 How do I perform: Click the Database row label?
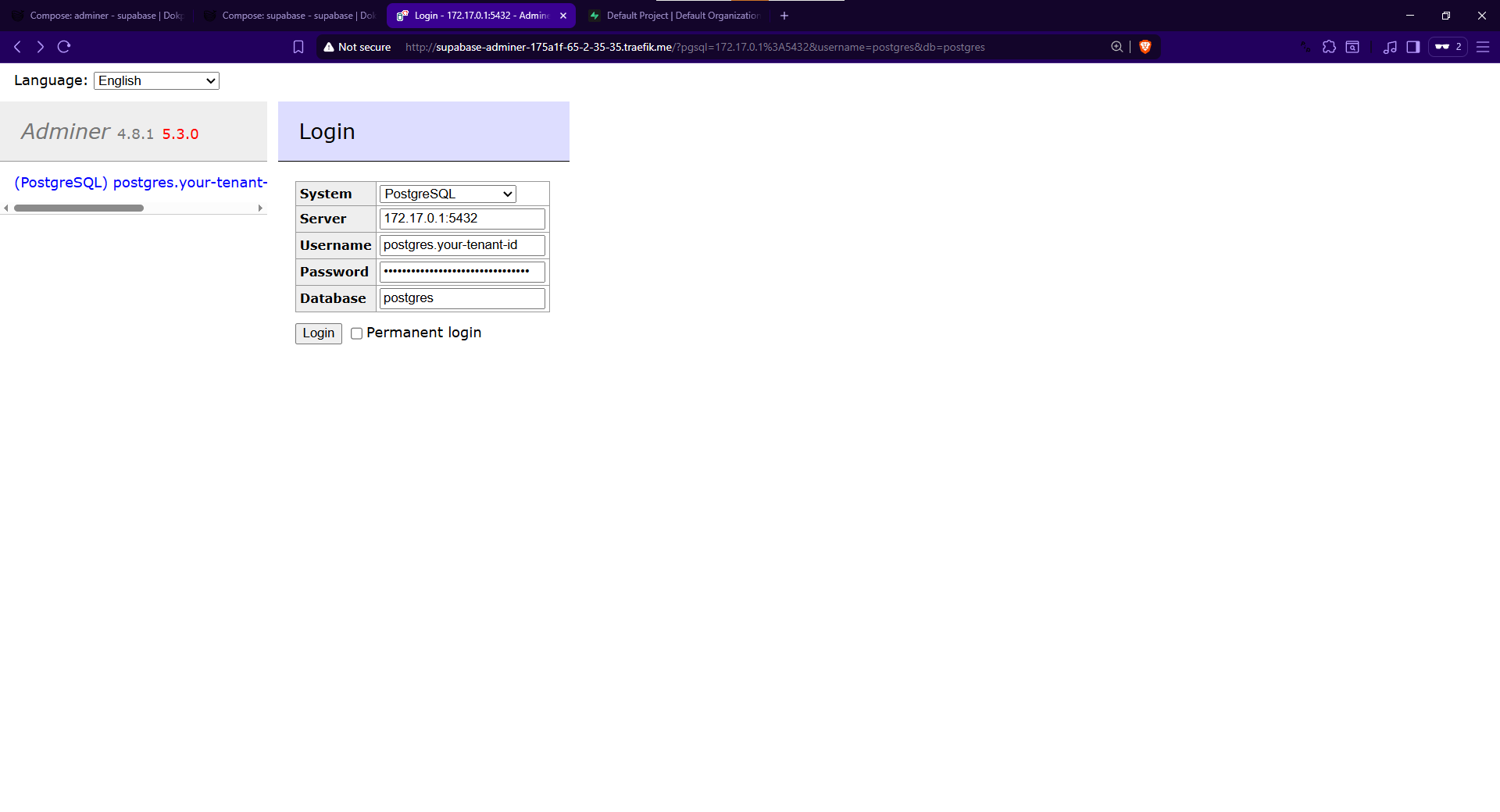pyautogui.click(x=333, y=298)
